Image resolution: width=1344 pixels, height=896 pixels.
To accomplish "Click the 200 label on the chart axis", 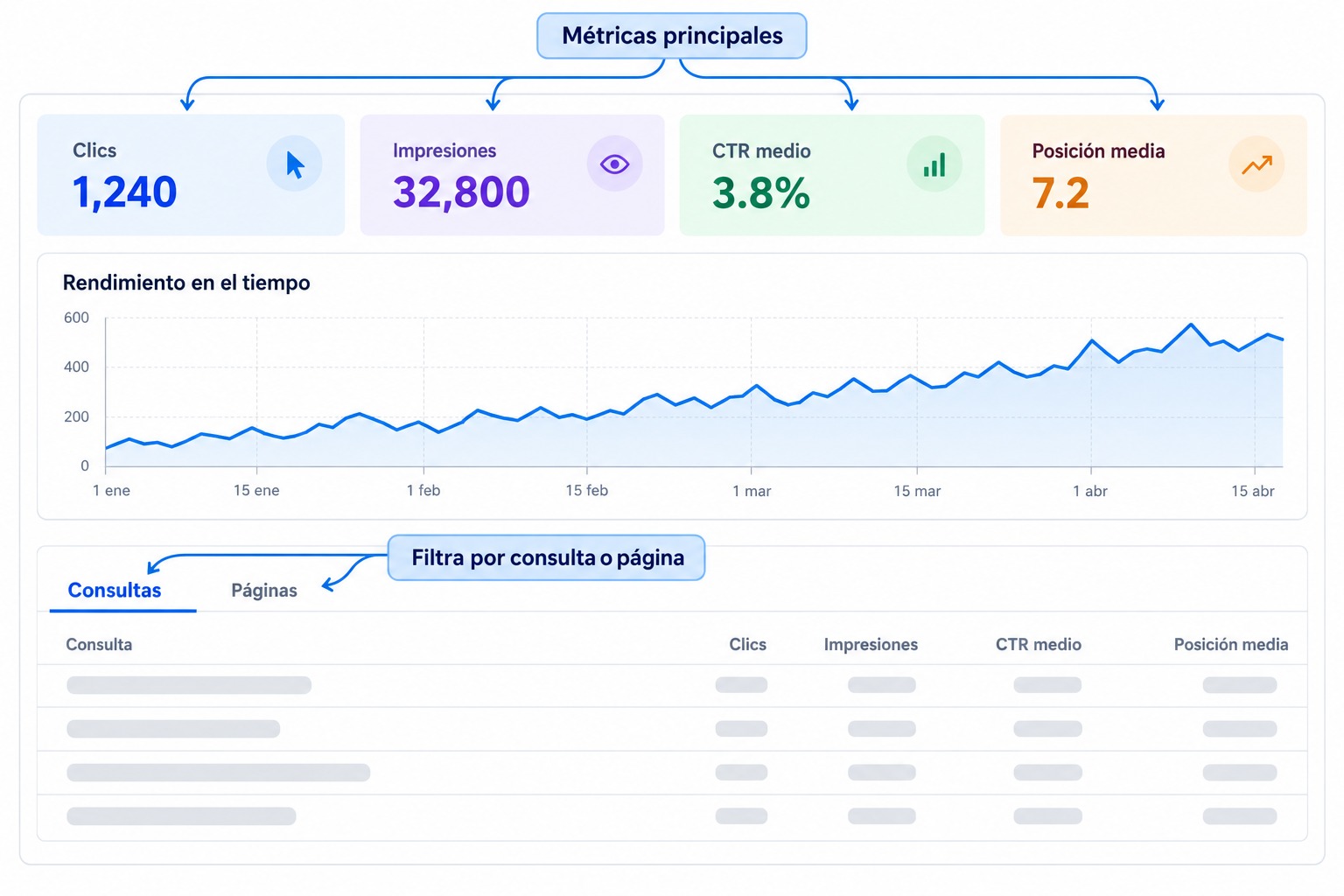I will point(76,416).
